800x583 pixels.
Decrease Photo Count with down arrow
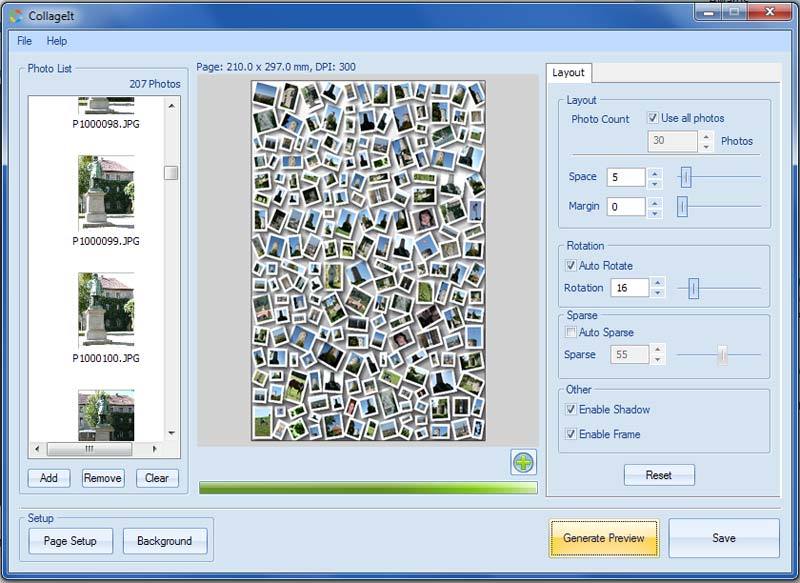(x=706, y=146)
